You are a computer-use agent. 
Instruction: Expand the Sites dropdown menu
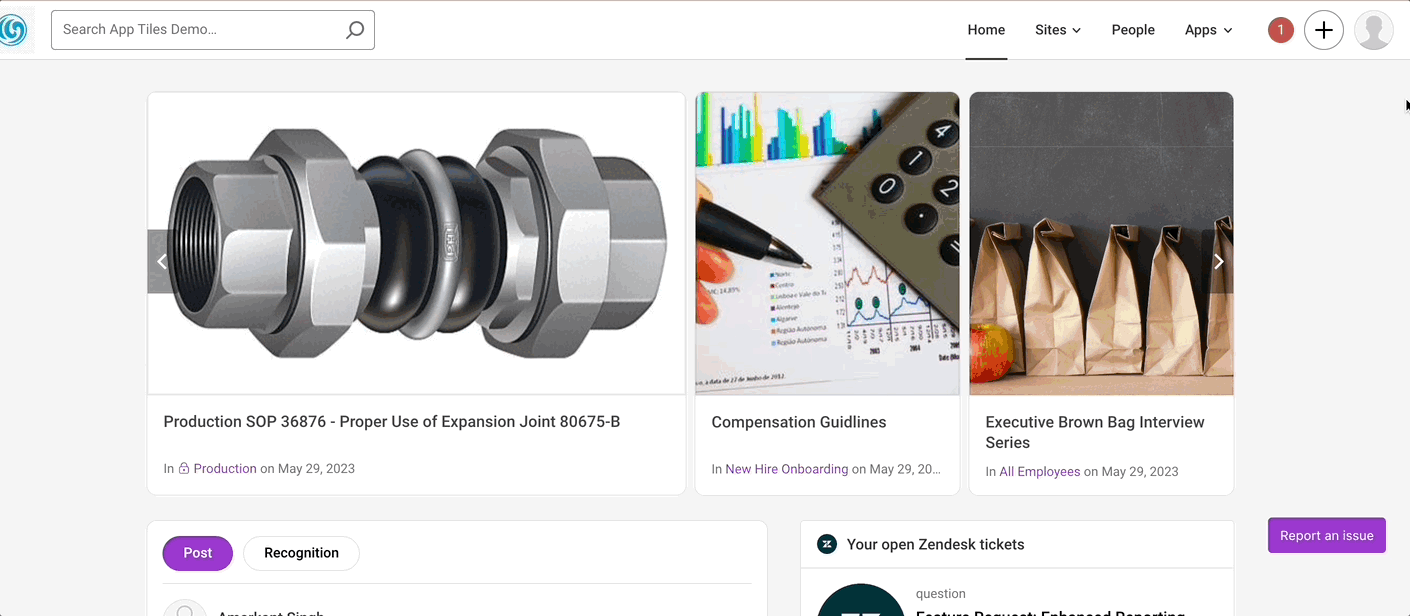pyautogui.click(x=1057, y=30)
